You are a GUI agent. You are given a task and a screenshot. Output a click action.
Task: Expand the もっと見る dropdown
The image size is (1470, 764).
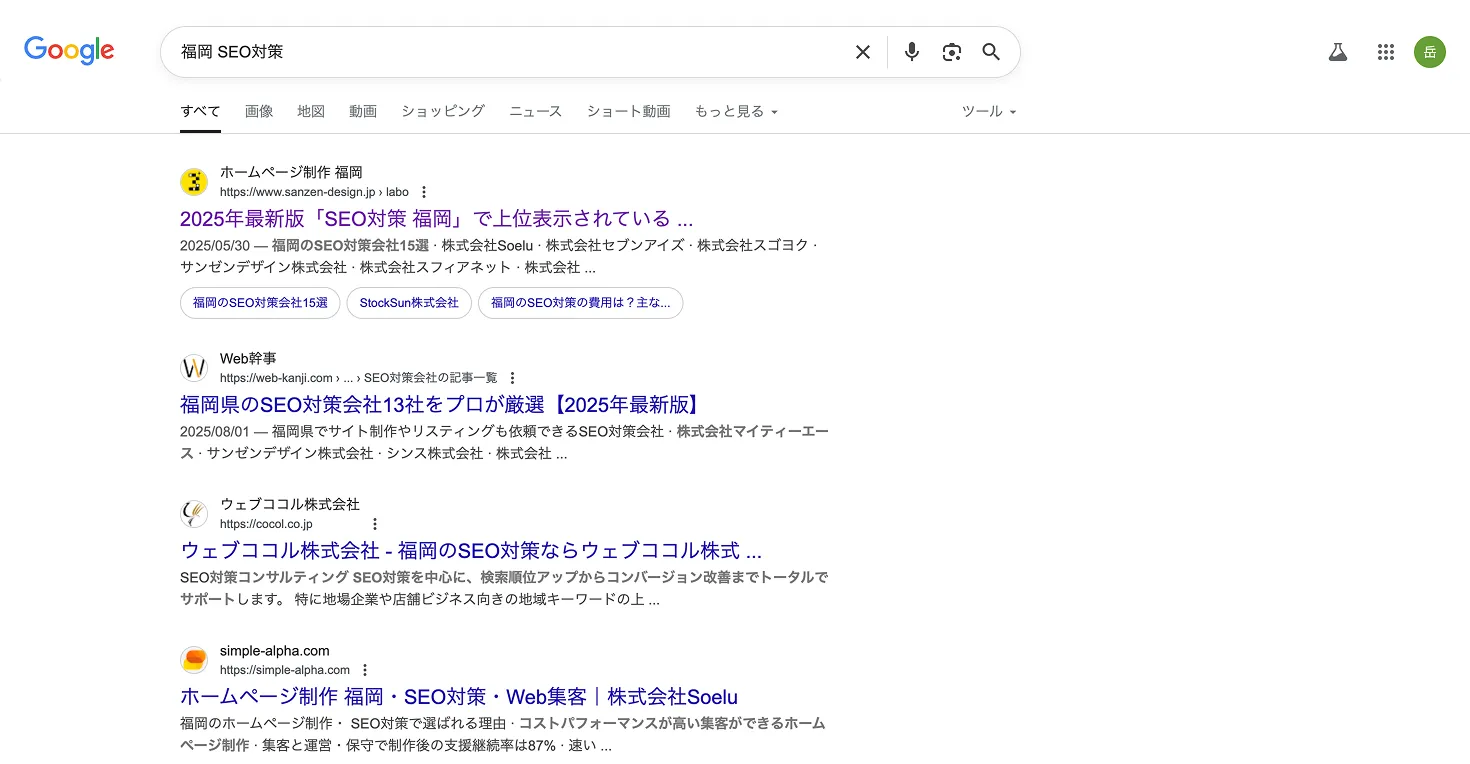pyautogui.click(x=736, y=111)
